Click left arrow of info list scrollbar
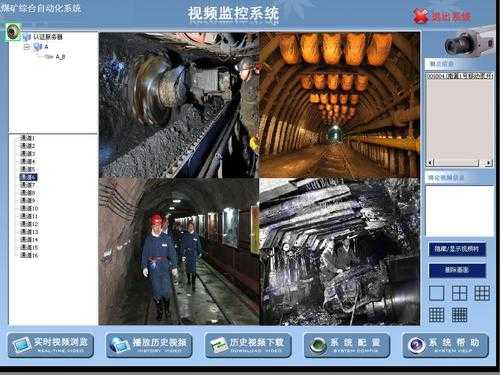 click(430, 163)
